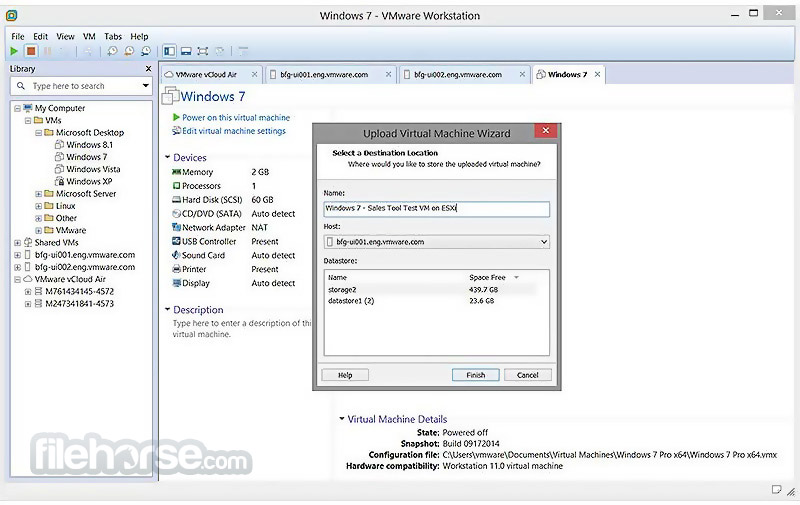Collapse the VMs folder node
This screenshot has height=505, width=800.
click(28, 121)
